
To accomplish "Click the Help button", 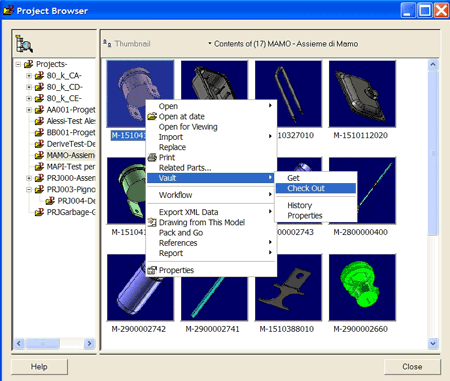I will click(x=39, y=367).
